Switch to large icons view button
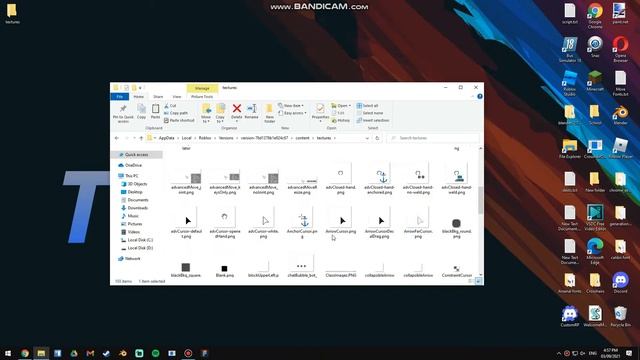This screenshot has width=640, height=360. pos(478,281)
